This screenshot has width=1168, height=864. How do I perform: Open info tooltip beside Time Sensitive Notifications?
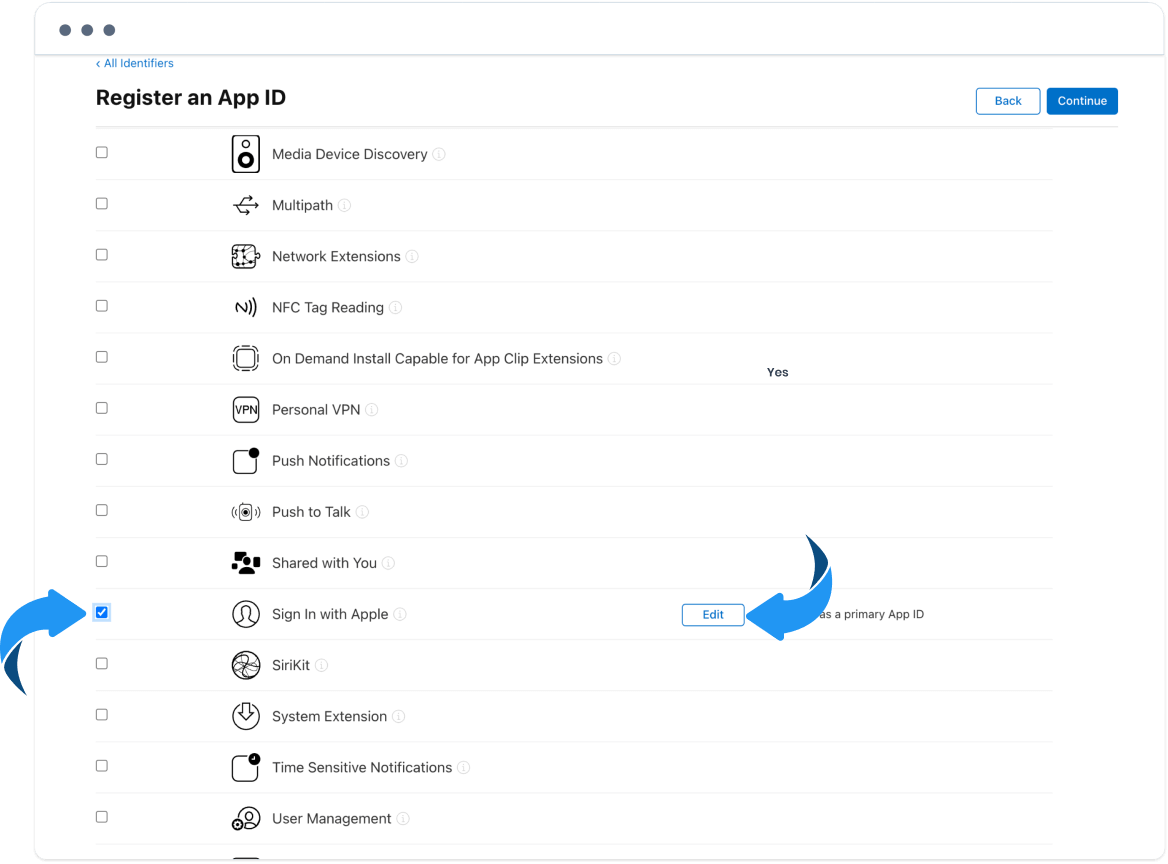coord(463,767)
